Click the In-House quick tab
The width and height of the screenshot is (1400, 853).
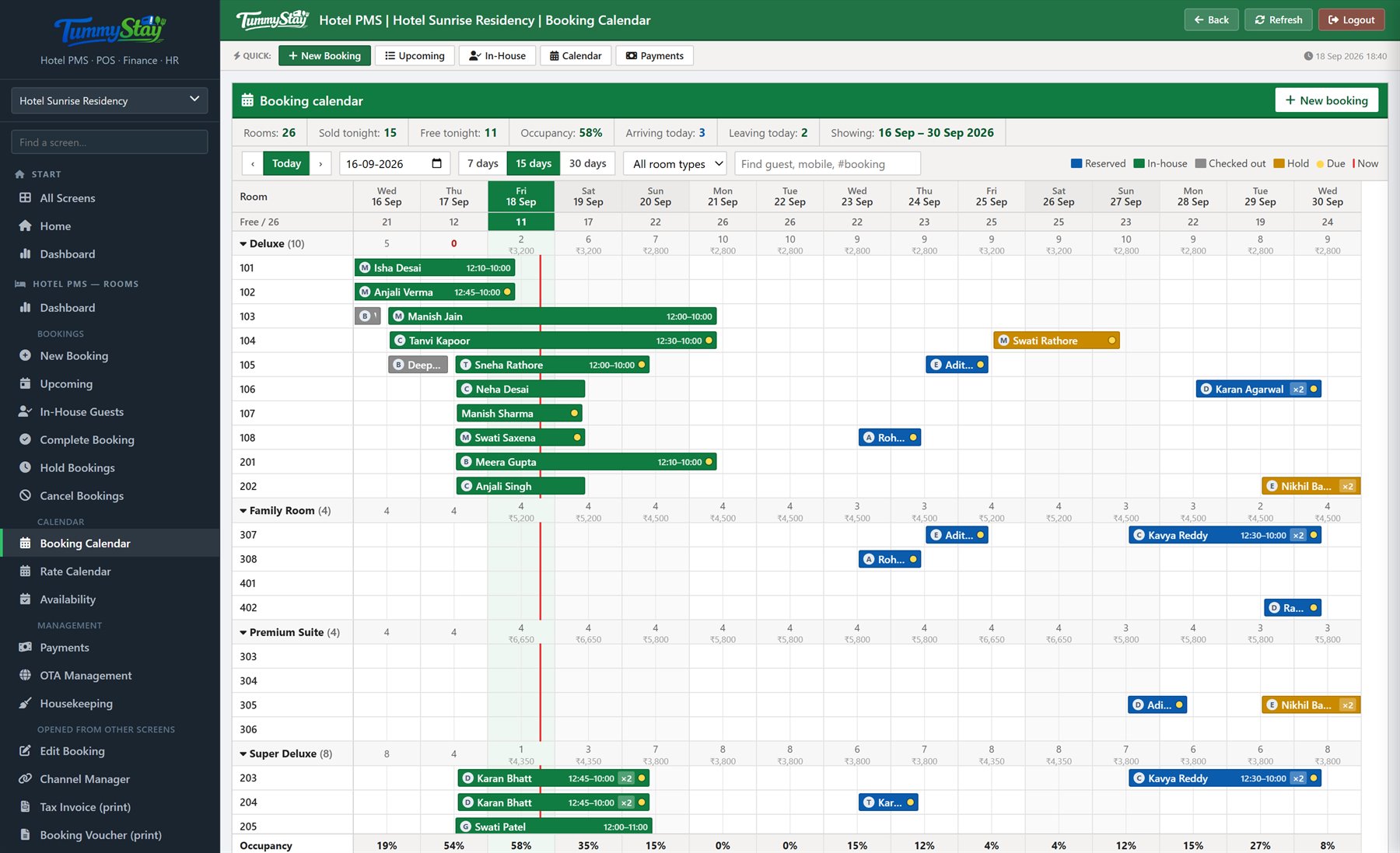pos(497,56)
